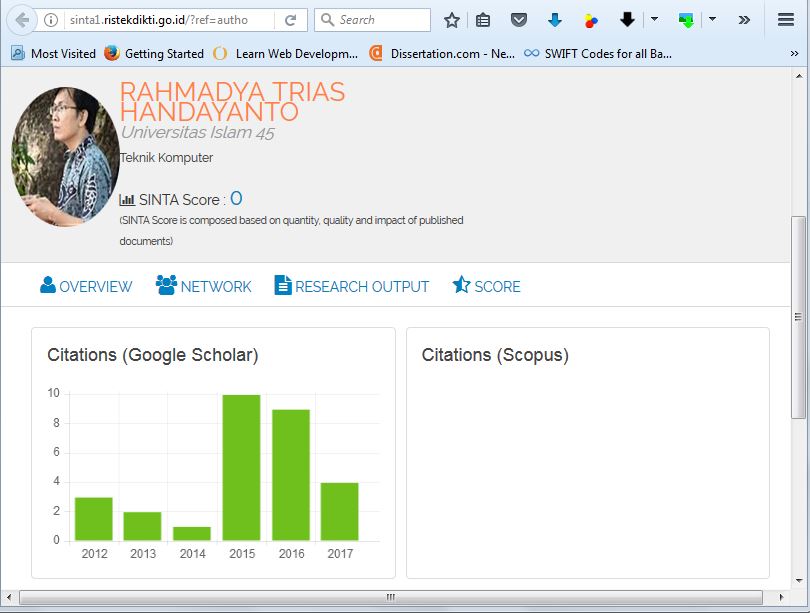The image size is (810, 613).
Task: Open dropdown beside the black download arrow
Action: 654,20
